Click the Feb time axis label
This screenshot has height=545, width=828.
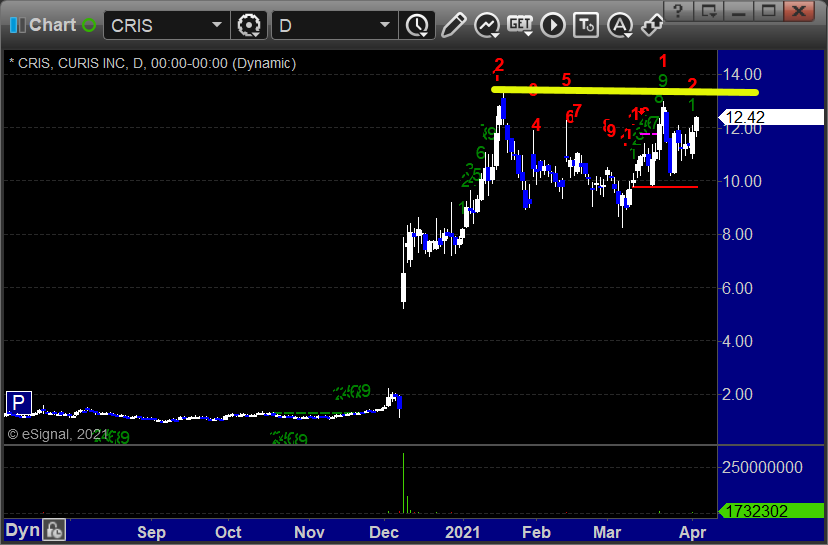536,532
